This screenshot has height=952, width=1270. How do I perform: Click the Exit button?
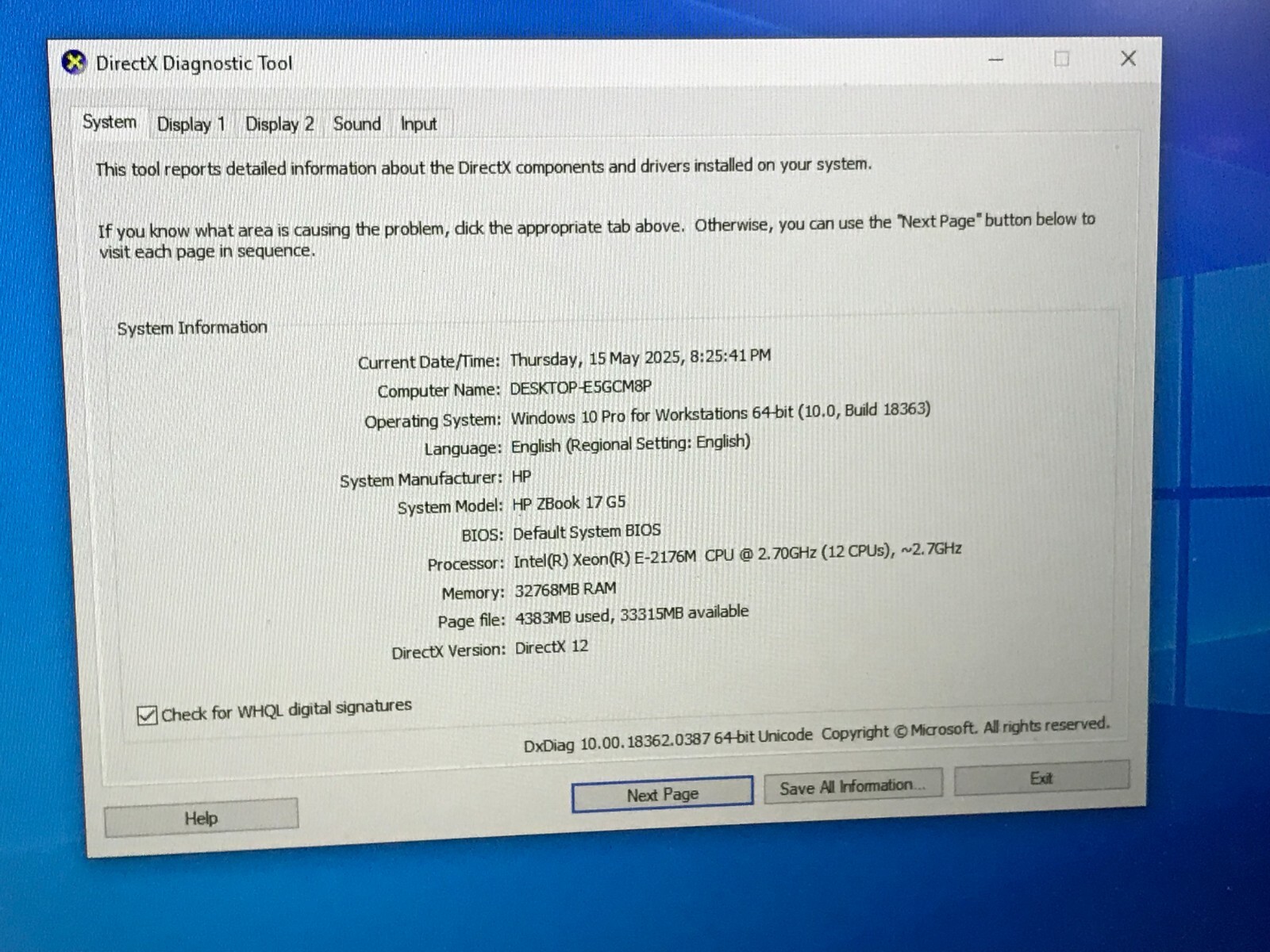click(x=1041, y=778)
